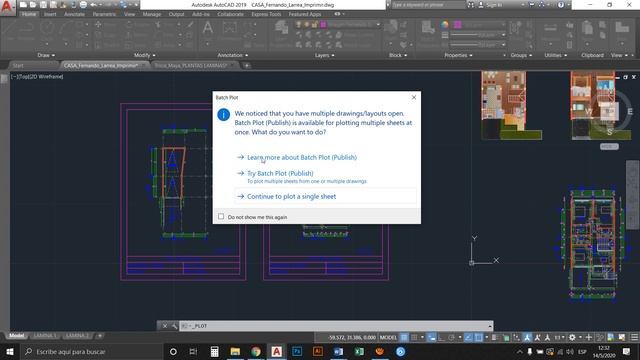The image size is (640, 360).
Task: Click the command line input showing _PLOT
Action: [x=336, y=326]
